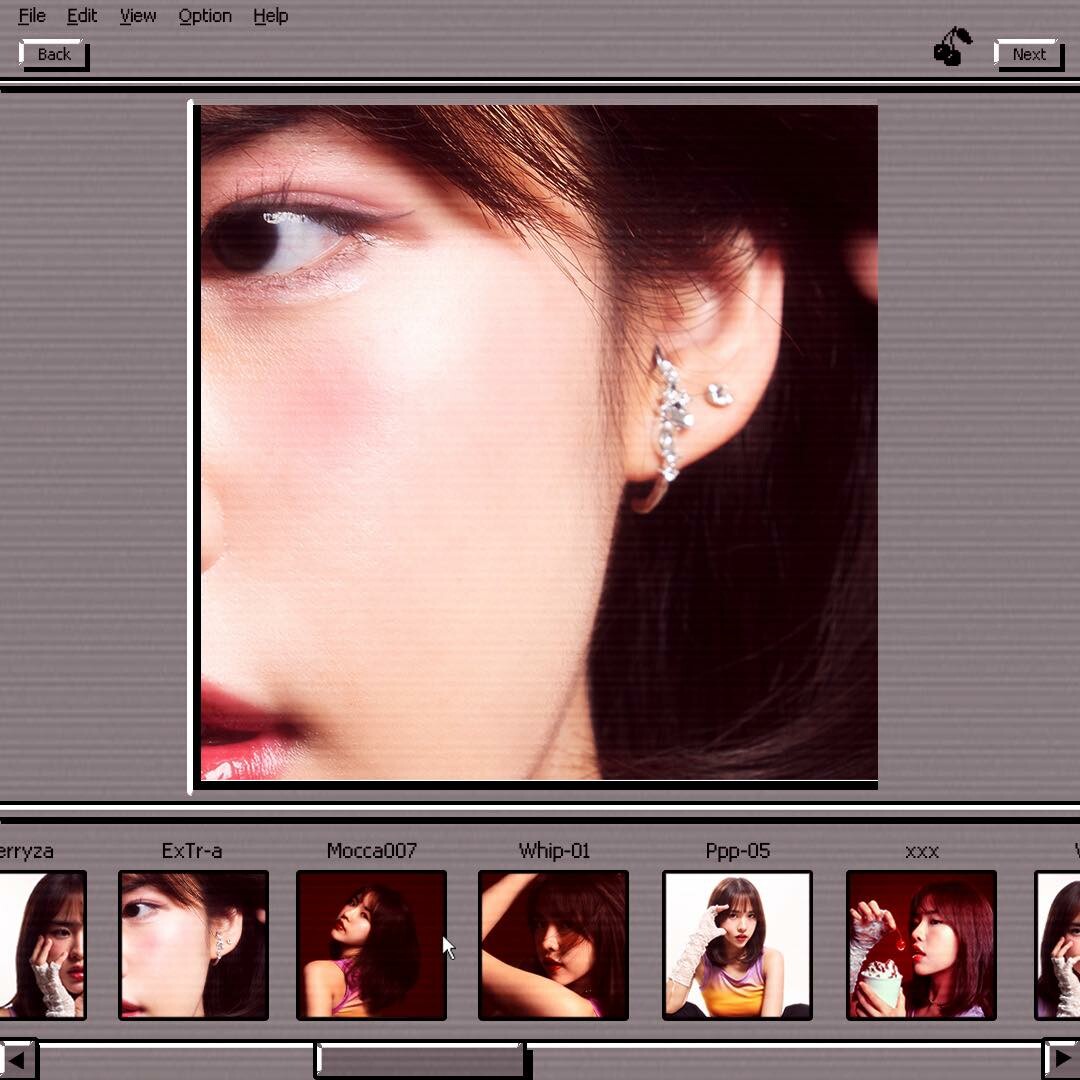The image size is (1080, 1080).
Task: Open the Help menu
Action: (x=270, y=16)
